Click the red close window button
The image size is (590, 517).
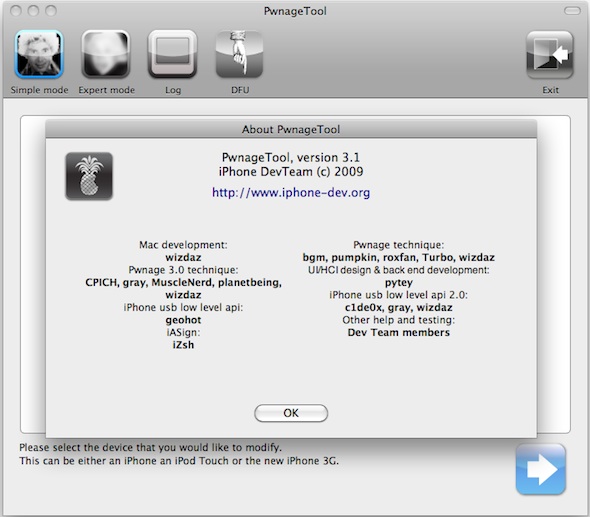pos(16,11)
